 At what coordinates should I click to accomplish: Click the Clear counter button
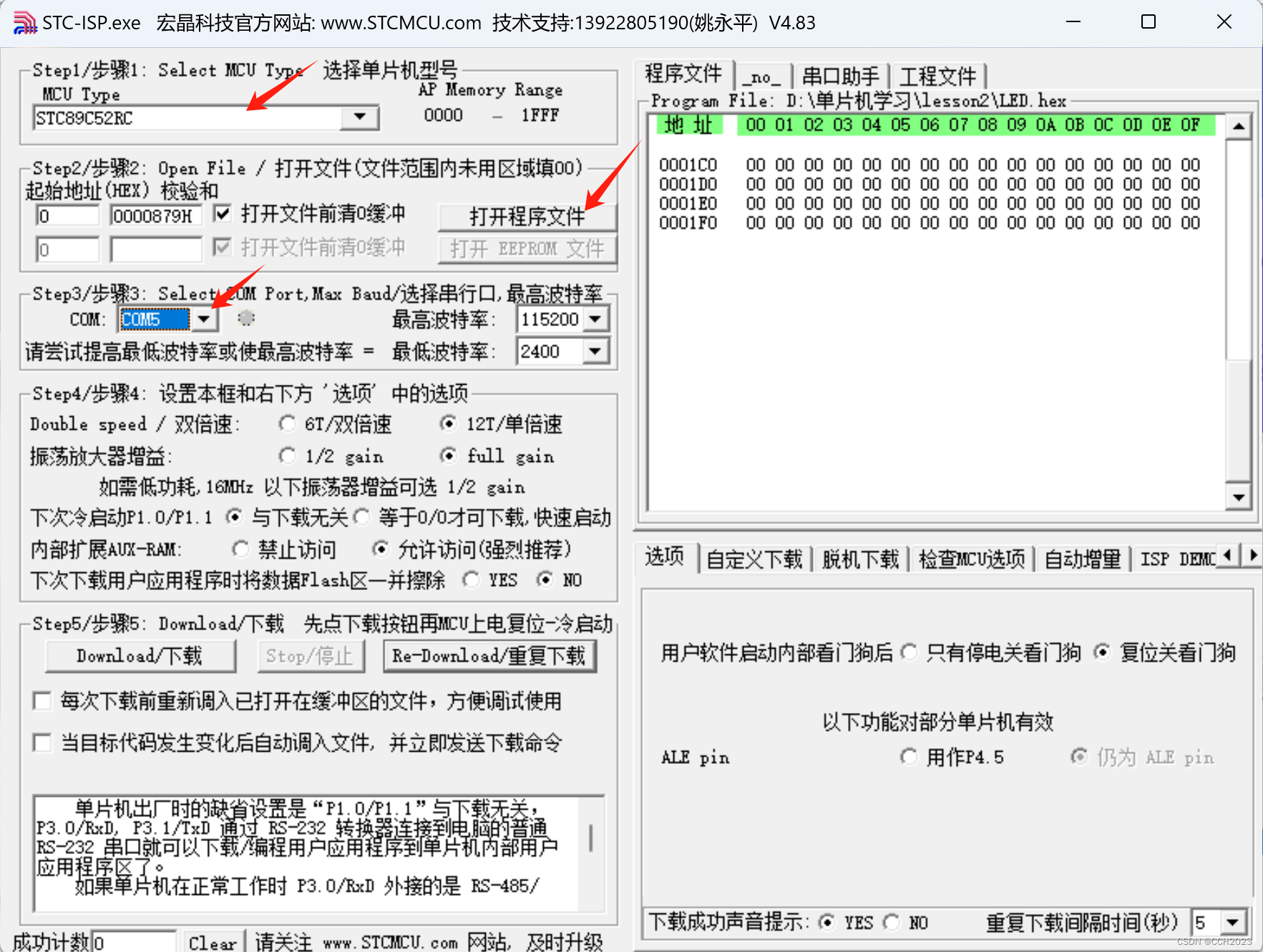click(213, 942)
